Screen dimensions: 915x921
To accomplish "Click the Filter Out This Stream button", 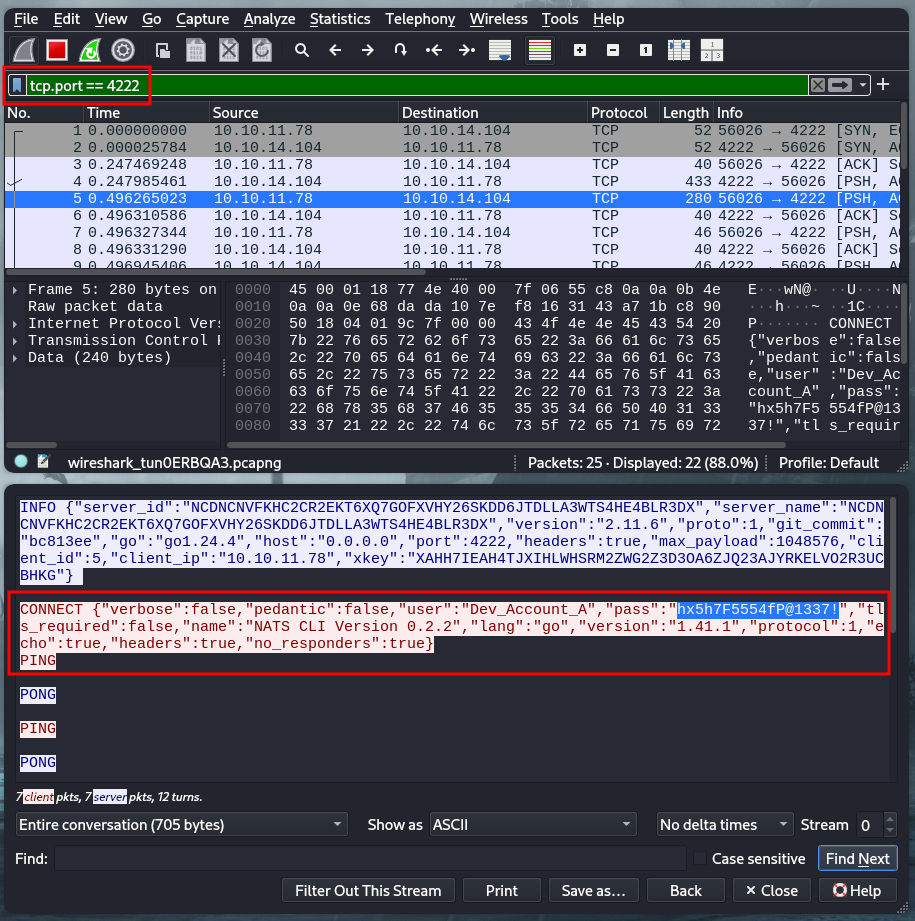I will click(369, 890).
